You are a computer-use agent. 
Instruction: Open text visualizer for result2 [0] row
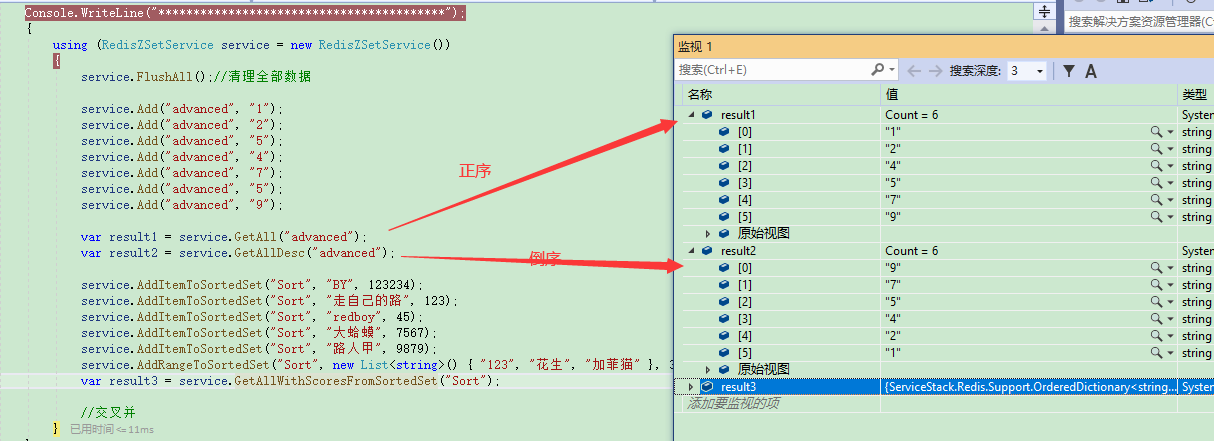[x=1155, y=268]
